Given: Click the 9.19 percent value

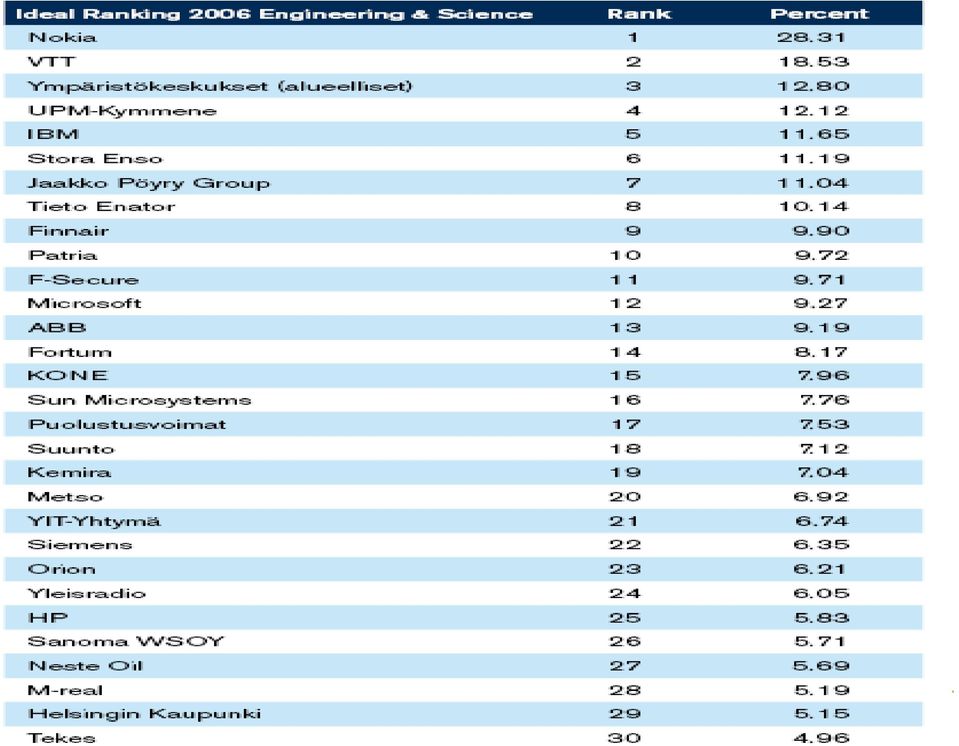Looking at the screenshot, I should click(821, 328).
